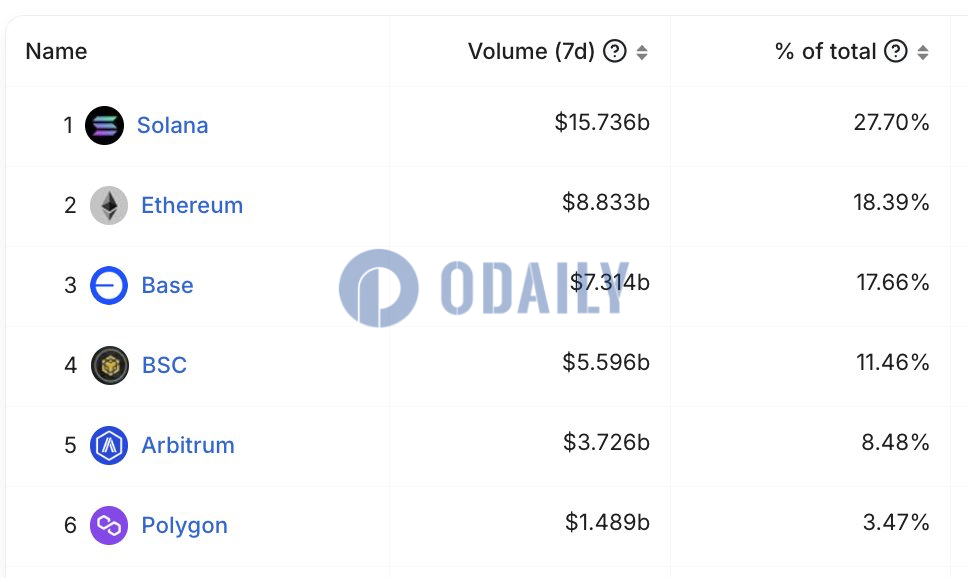
Task: Click the Volume (7d) column header text
Action: click(531, 51)
